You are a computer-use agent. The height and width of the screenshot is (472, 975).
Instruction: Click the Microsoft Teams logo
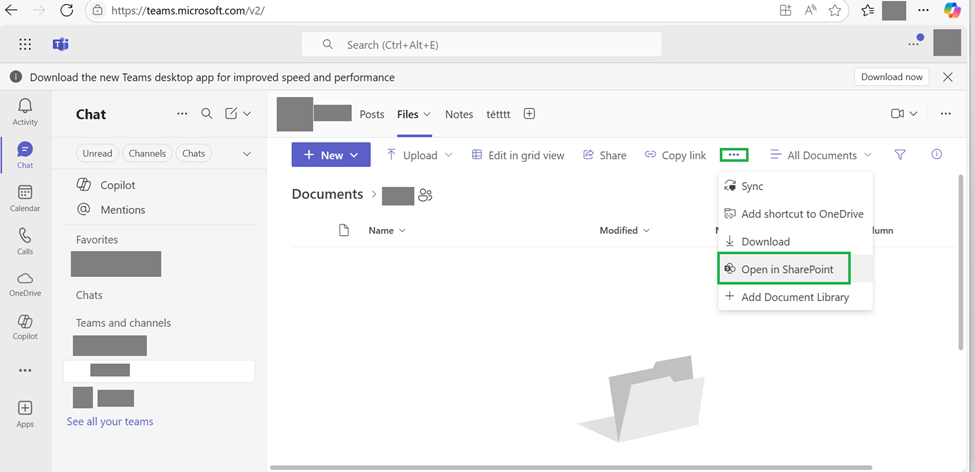60,44
